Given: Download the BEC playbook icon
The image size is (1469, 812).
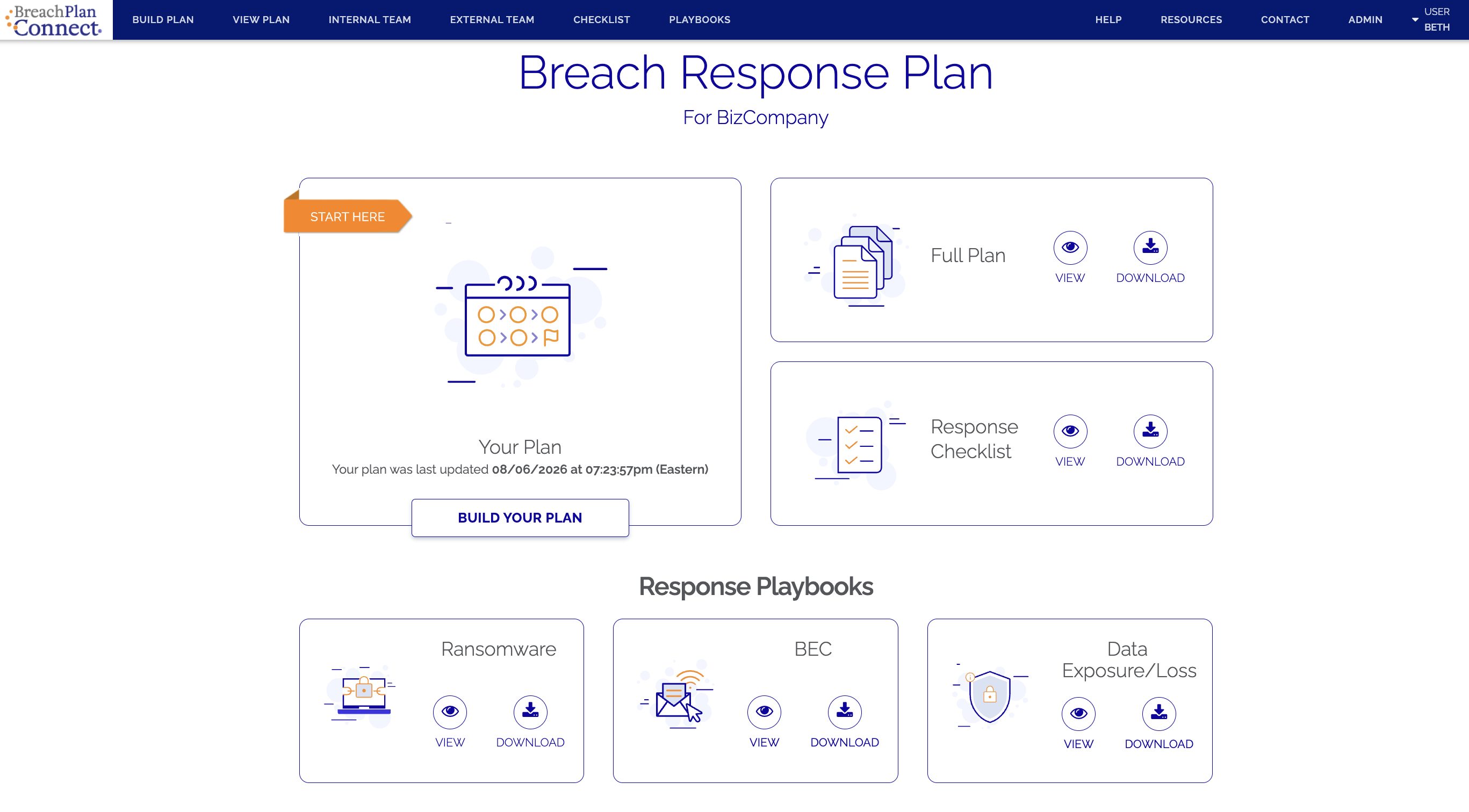Looking at the screenshot, I should pos(845,712).
